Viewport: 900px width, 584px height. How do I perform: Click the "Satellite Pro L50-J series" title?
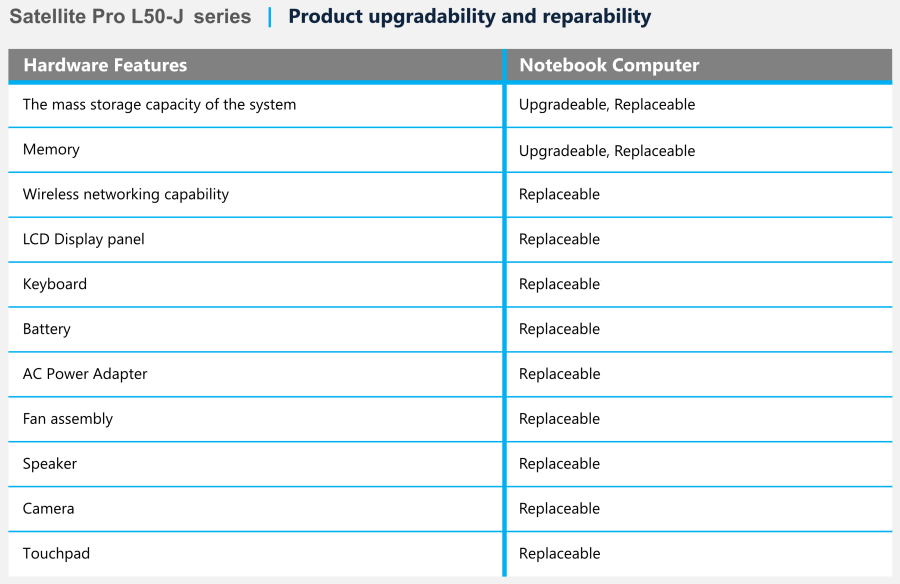point(130,17)
